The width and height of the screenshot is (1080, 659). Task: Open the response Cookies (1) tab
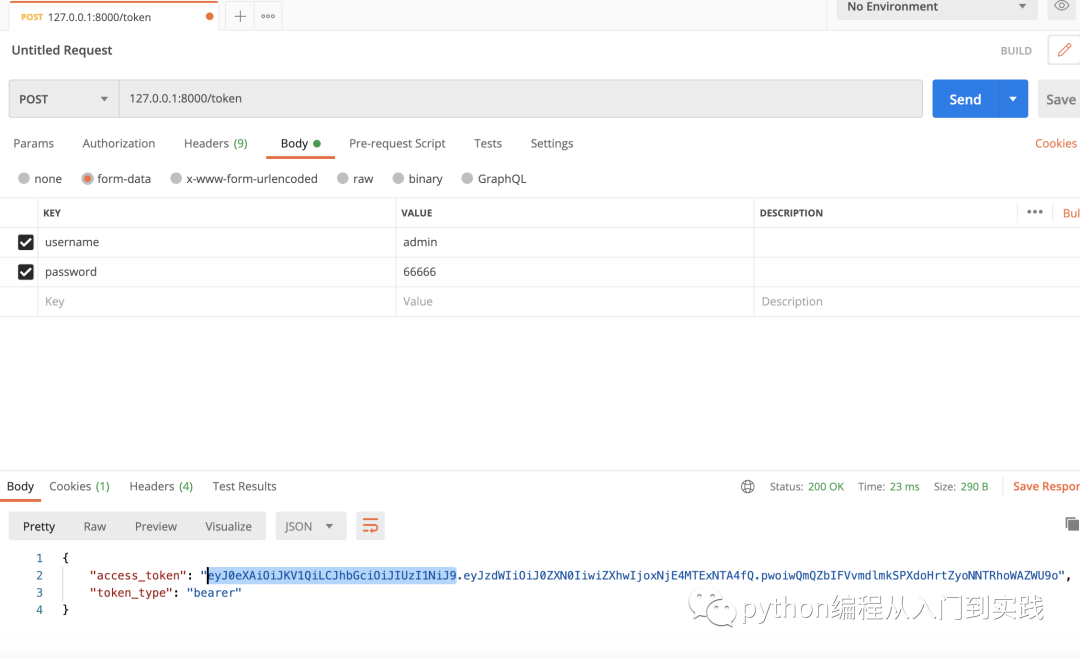79,486
